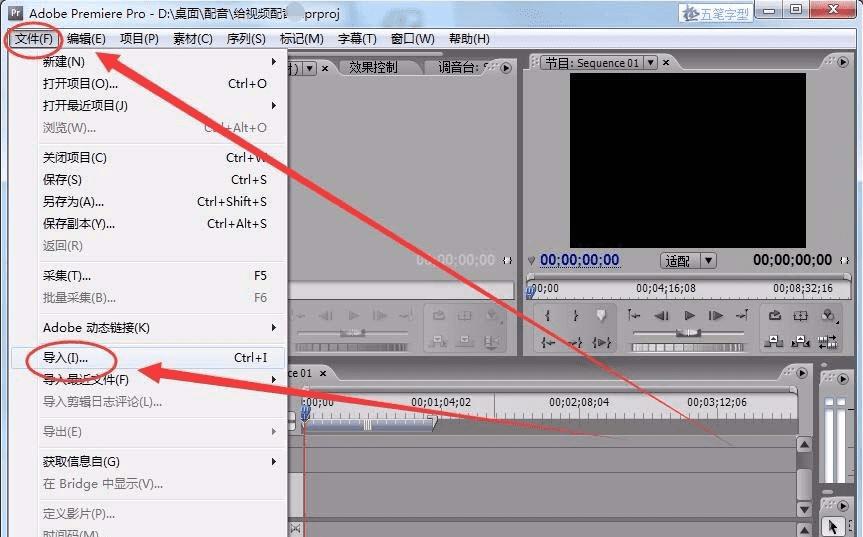Step forward a frame in Source monitor

(x=380, y=315)
